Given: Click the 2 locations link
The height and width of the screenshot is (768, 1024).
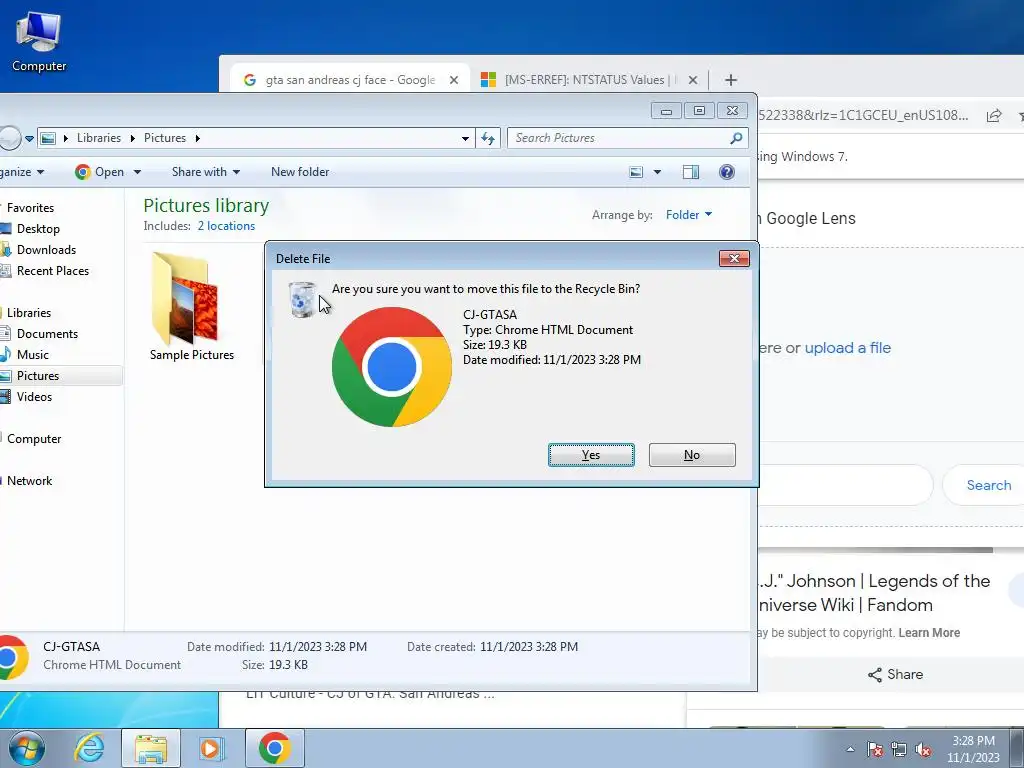Looking at the screenshot, I should [226, 226].
